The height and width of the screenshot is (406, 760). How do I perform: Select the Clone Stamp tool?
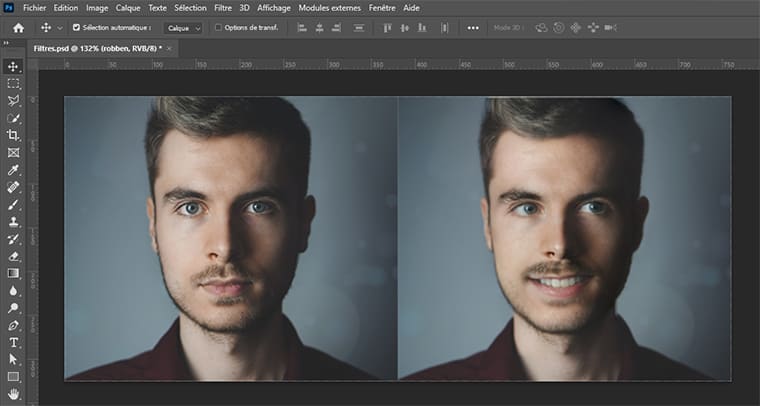click(x=13, y=222)
